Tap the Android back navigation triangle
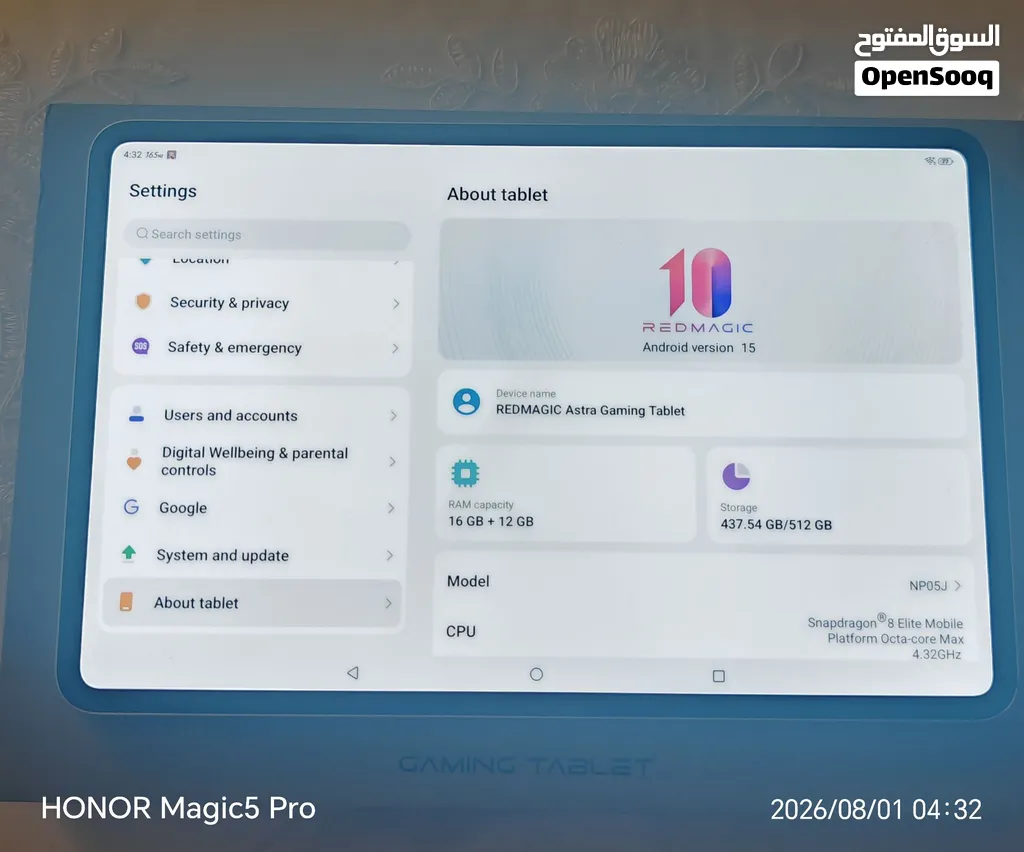Viewport: 1024px width, 852px height. coord(353,672)
